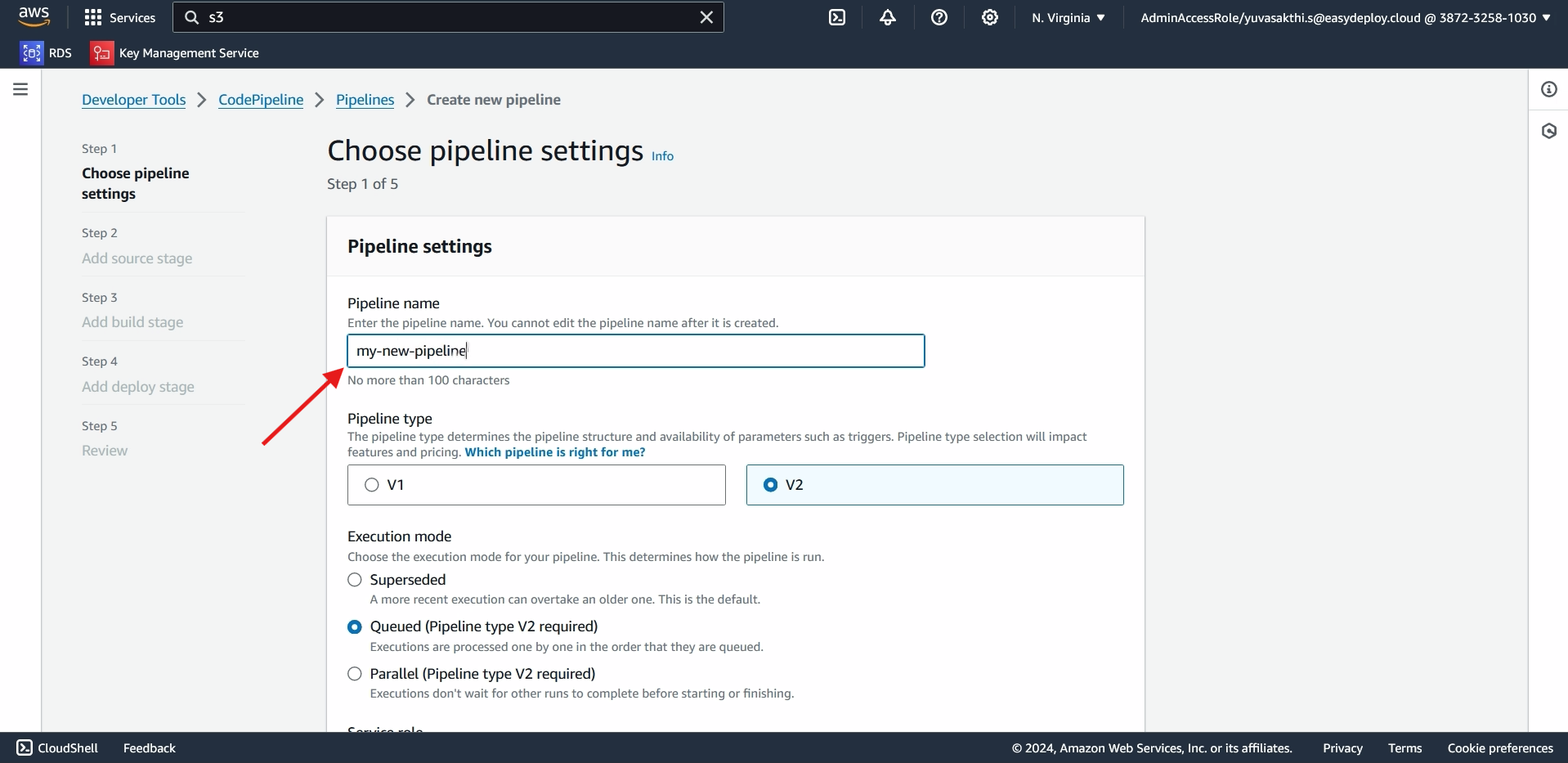This screenshot has width=1568, height=763.
Task: Choose Parallel execution mode
Action: 355,674
